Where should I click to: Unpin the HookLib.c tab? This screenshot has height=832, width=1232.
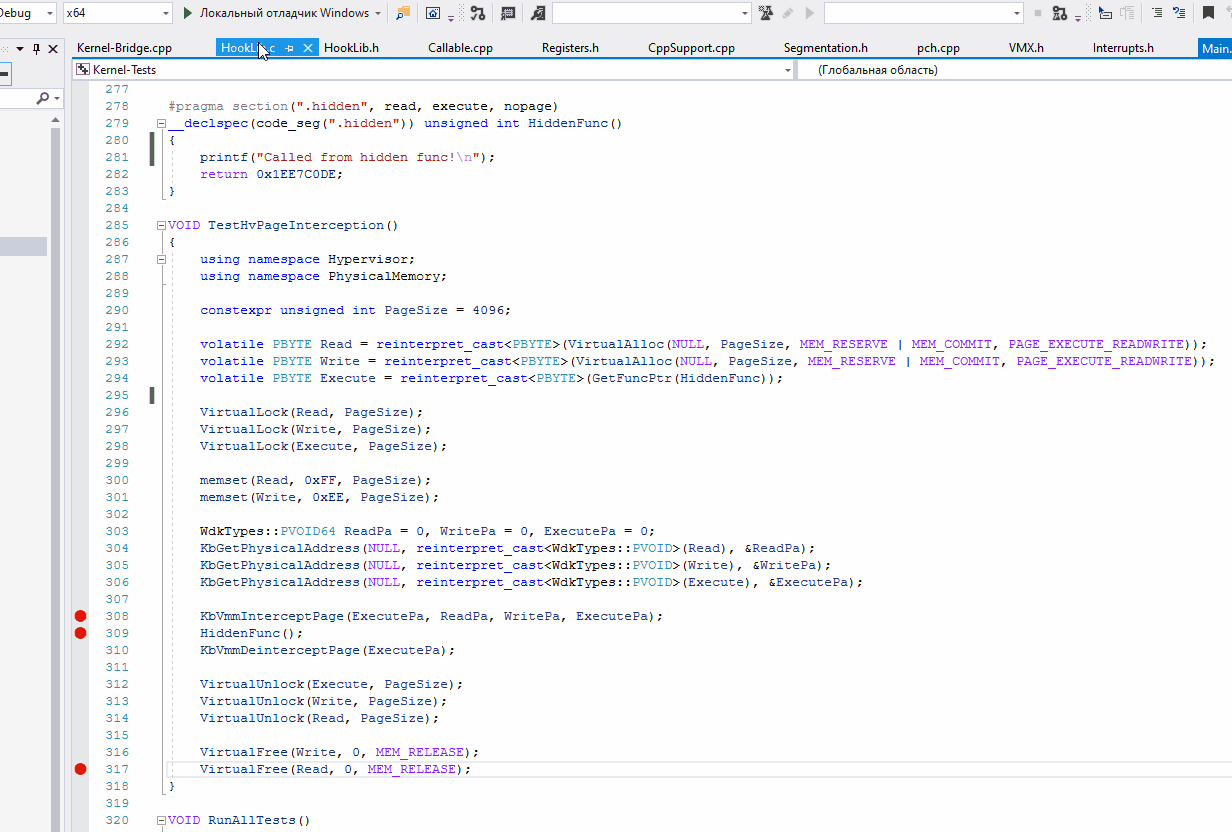tap(289, 47)
